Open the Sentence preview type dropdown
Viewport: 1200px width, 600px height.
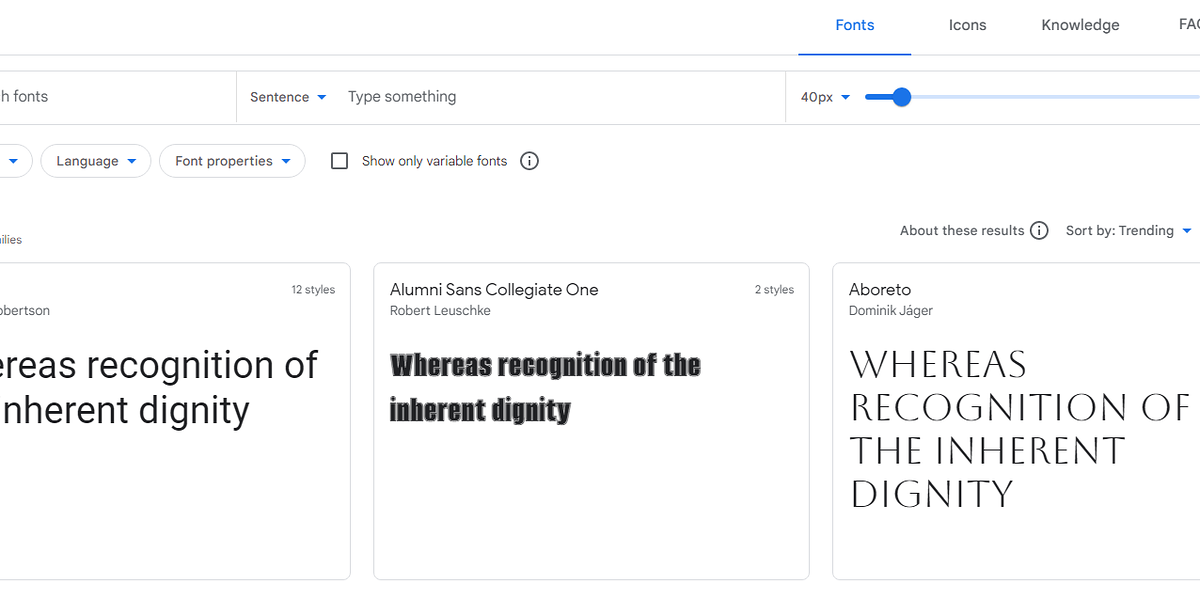[x=288, y=97]
